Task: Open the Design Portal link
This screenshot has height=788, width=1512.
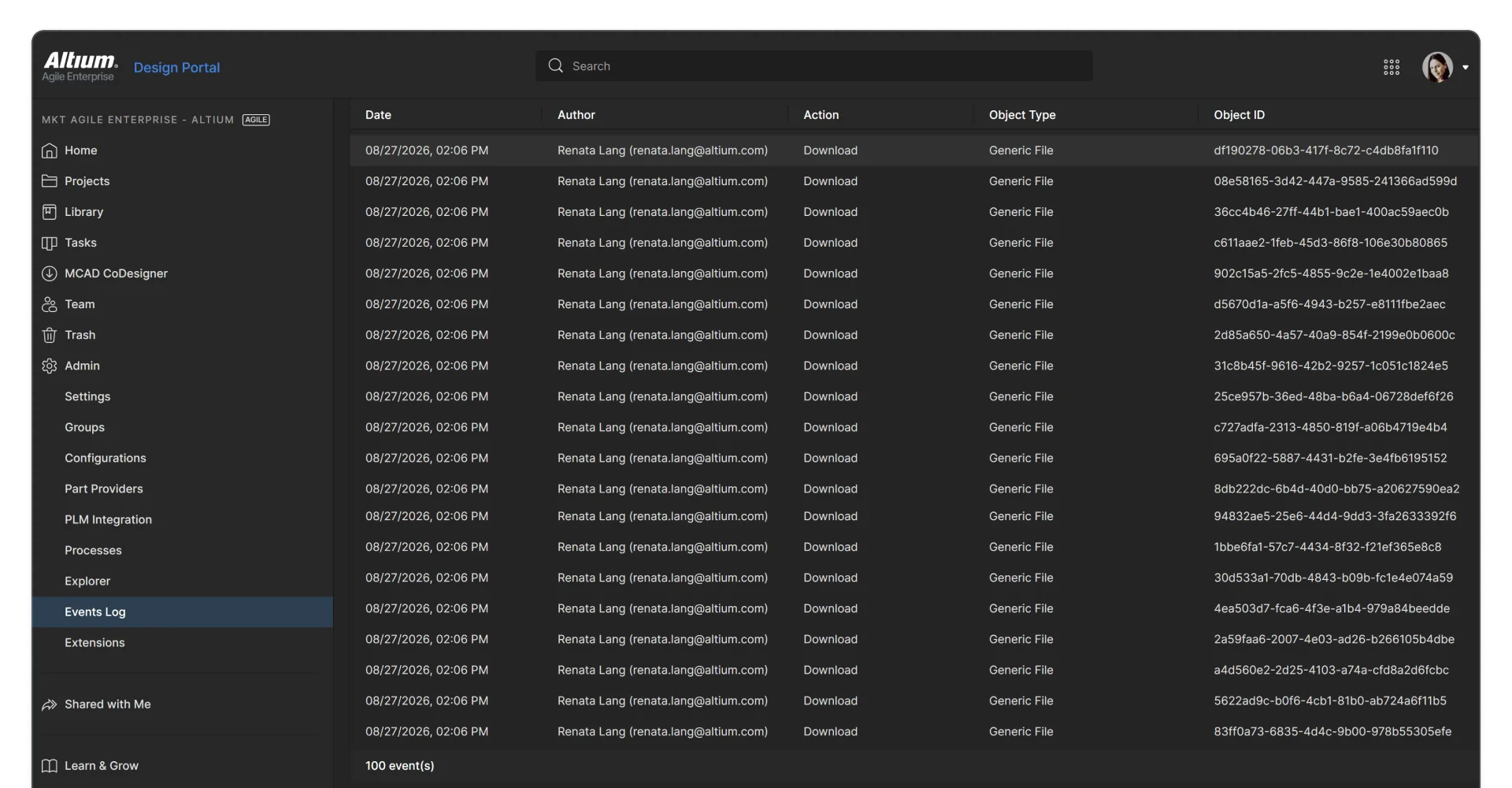Action: pos(176,68)
